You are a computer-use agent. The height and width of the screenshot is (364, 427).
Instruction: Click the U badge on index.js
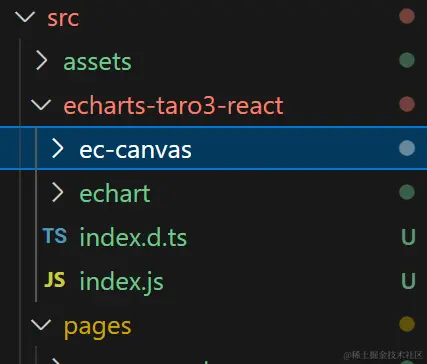[408, 281]
